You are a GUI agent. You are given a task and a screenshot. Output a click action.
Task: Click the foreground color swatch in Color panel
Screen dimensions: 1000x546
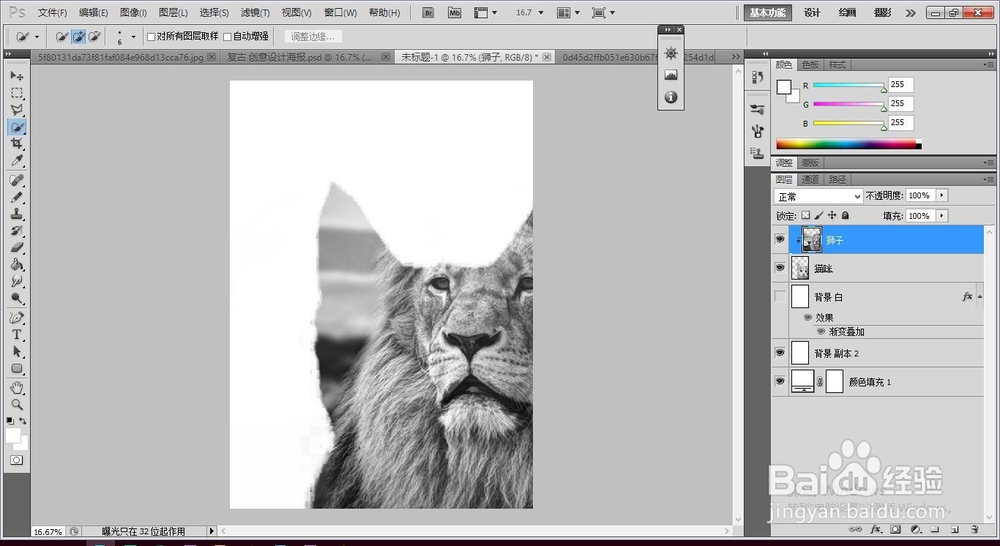(784, 87)
